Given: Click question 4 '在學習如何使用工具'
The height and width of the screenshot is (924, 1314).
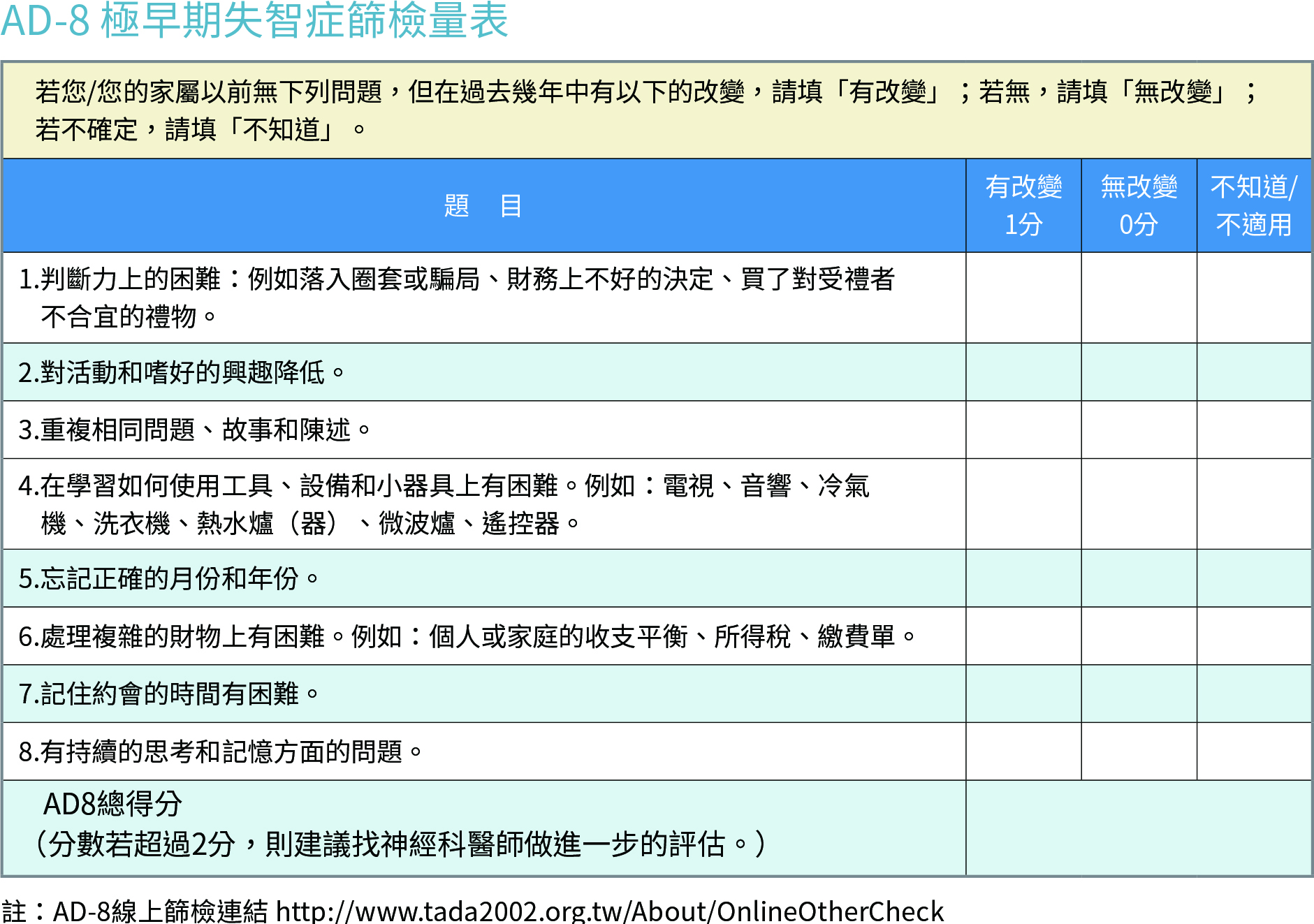Looking at the screenshot, I should [x=156, y=486].
